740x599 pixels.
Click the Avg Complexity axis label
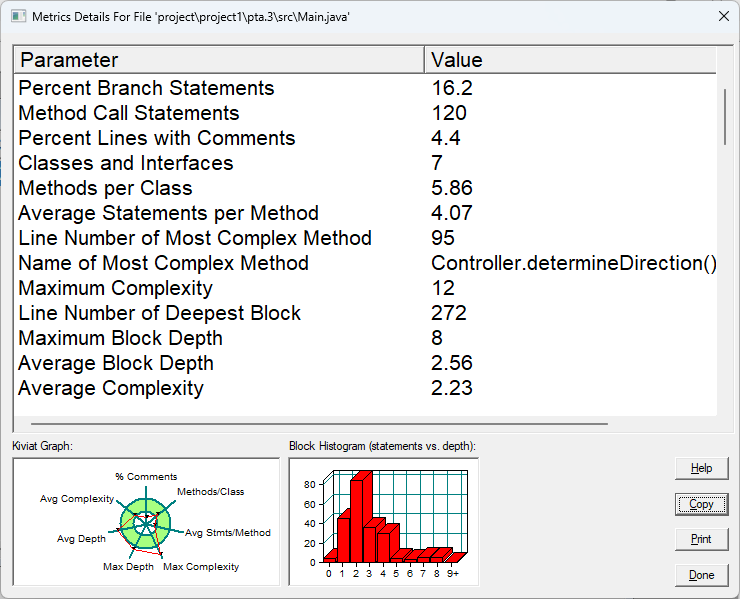click(77, 499)
